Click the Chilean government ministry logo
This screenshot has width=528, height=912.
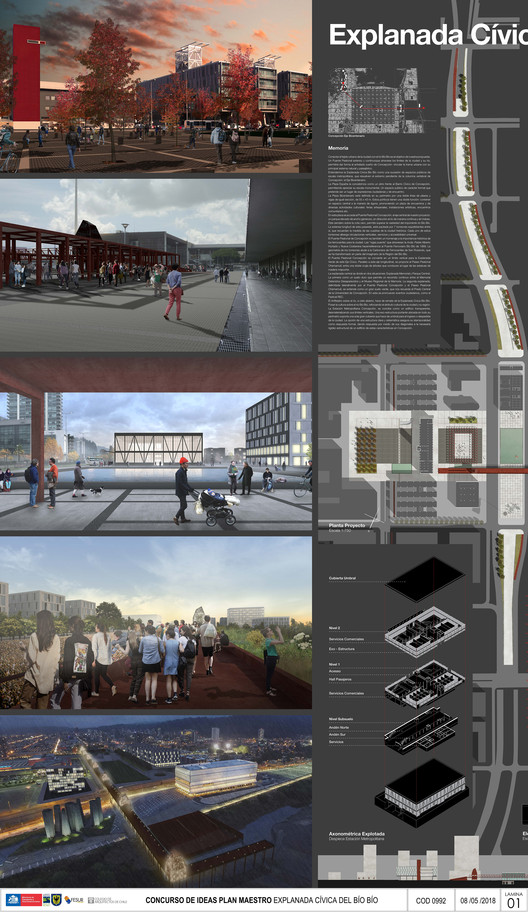23,900
